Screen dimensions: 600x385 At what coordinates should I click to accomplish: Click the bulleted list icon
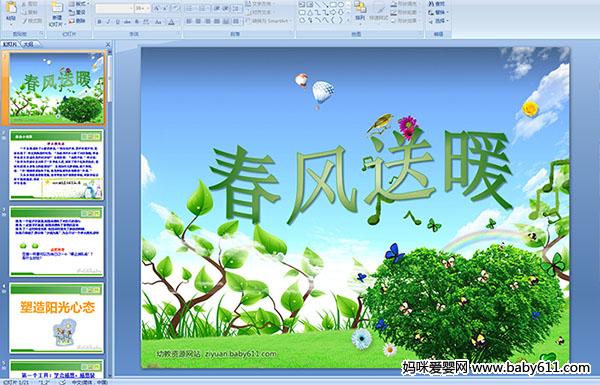click(190, 8)
